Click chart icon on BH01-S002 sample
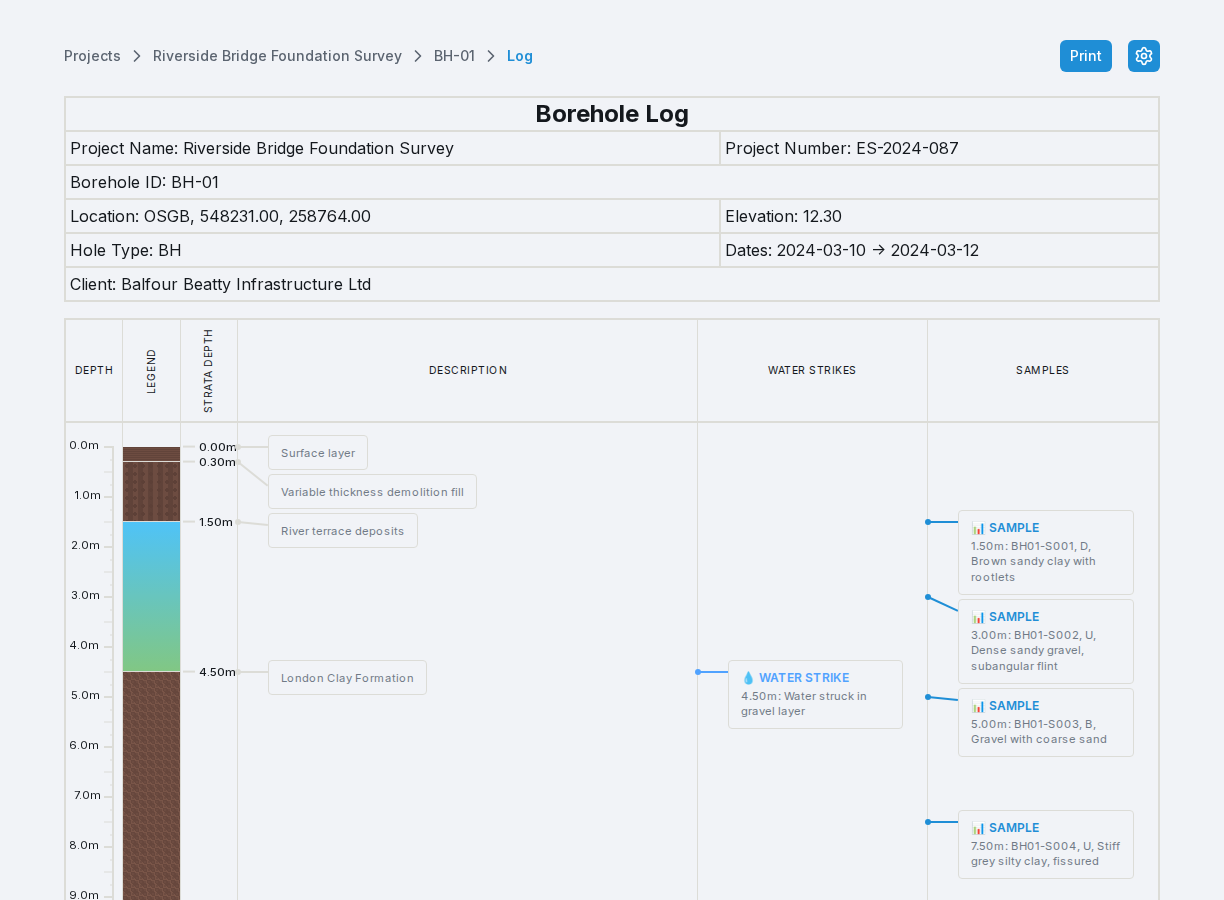The height and width of the screenshot is (900, 1224). click(x=978, y=617)
